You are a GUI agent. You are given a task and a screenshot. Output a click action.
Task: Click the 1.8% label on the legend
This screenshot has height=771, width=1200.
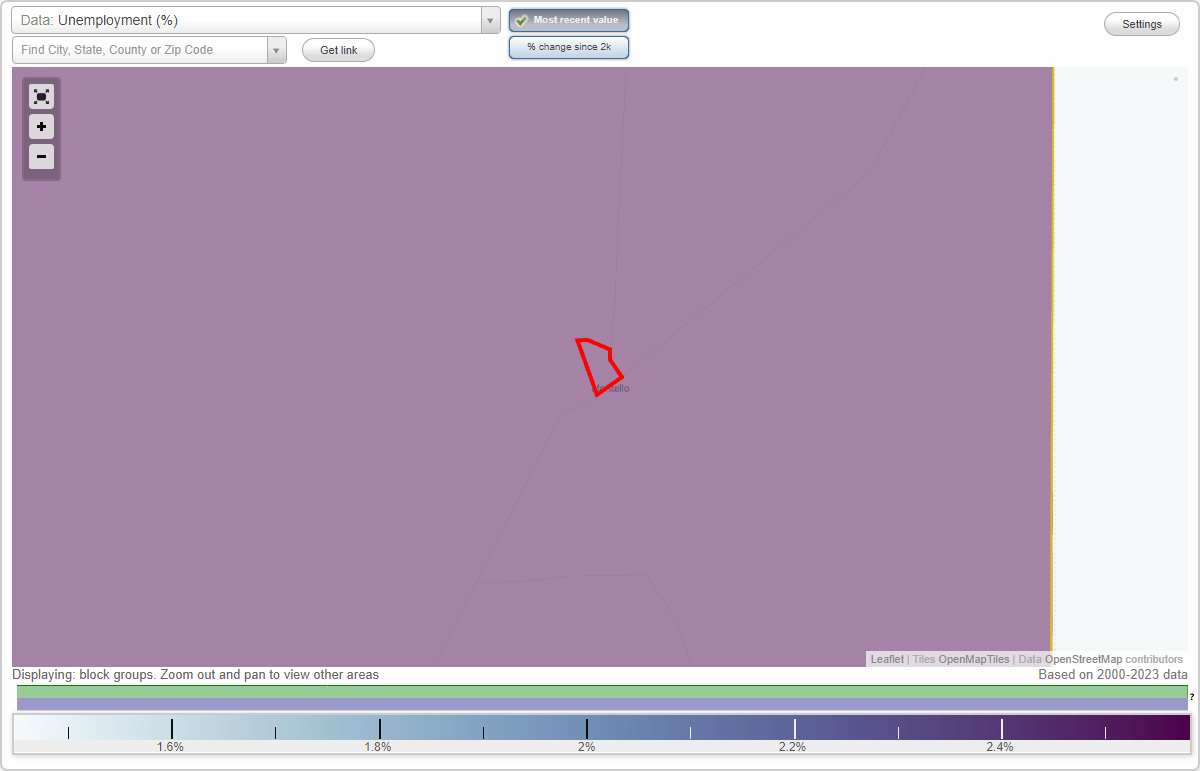(x=378, y=746)
